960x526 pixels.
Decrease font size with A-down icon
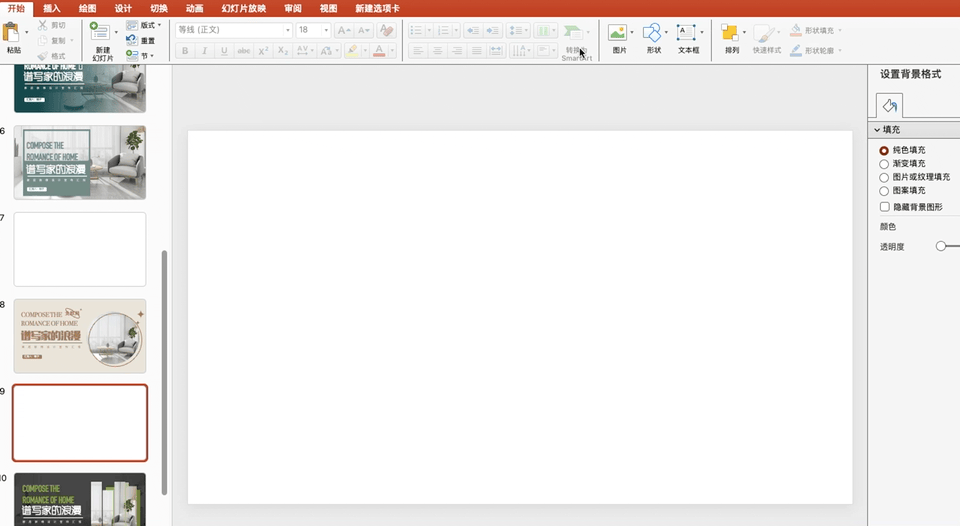(364, 30)
